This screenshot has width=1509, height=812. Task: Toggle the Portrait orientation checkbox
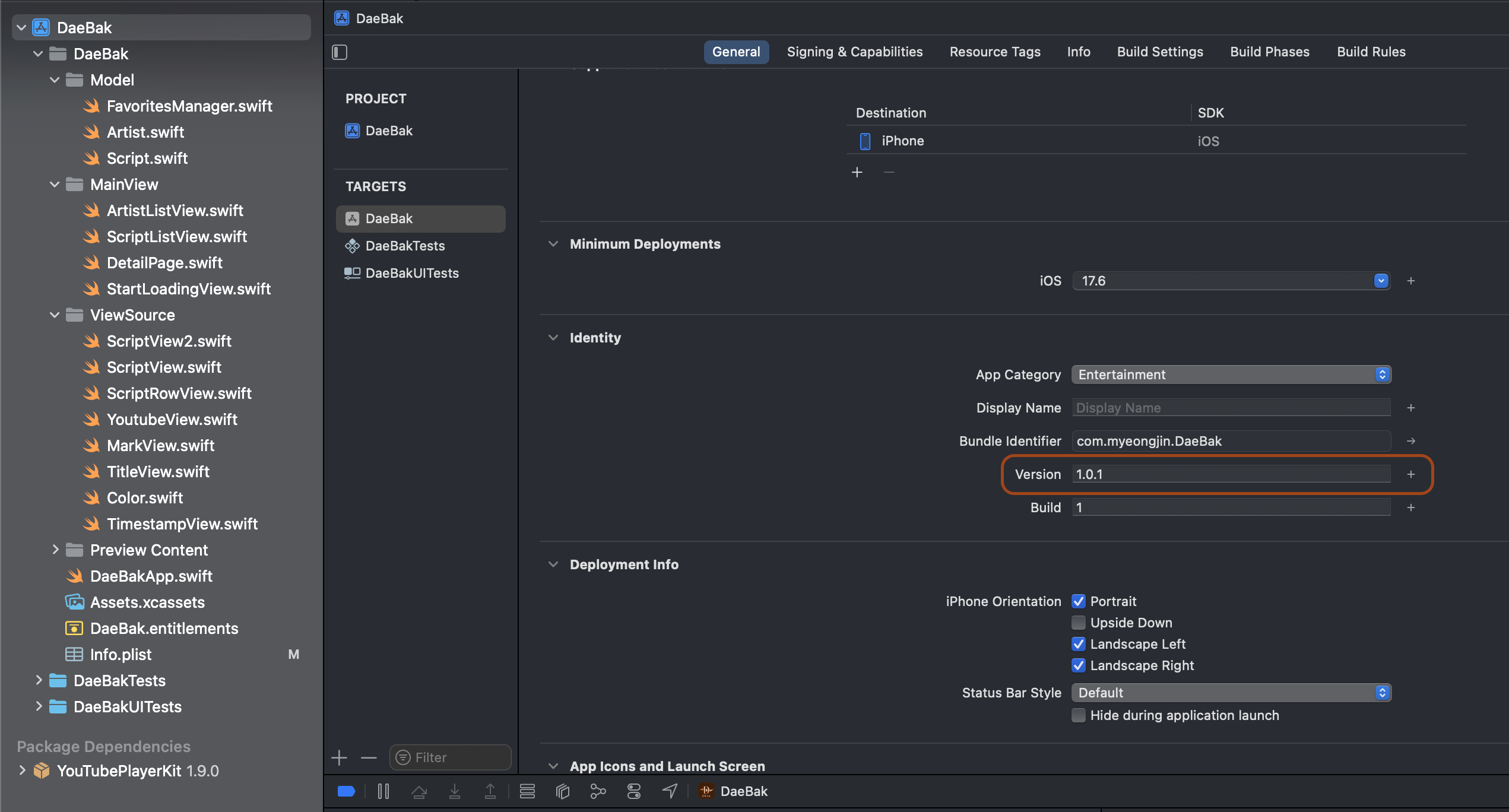(1079, 601)
